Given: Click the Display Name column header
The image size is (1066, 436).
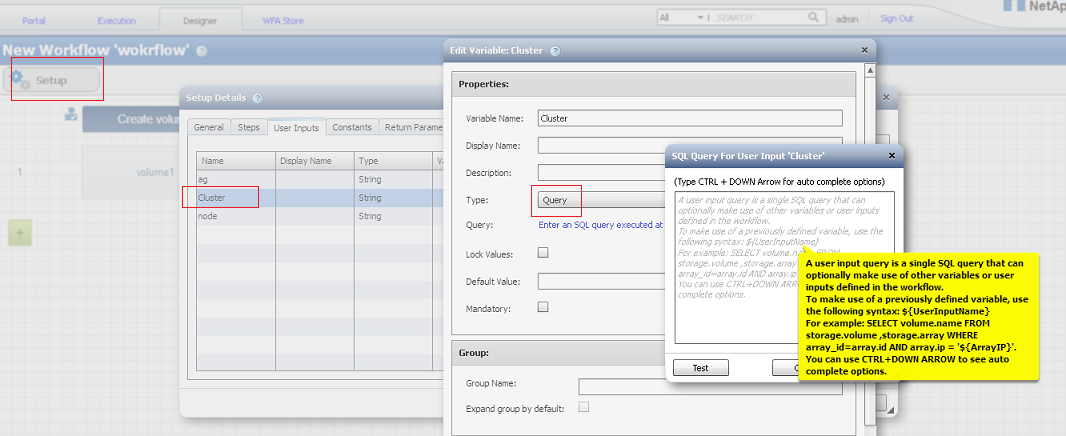Looking at the screenshot, I should 314,161.
